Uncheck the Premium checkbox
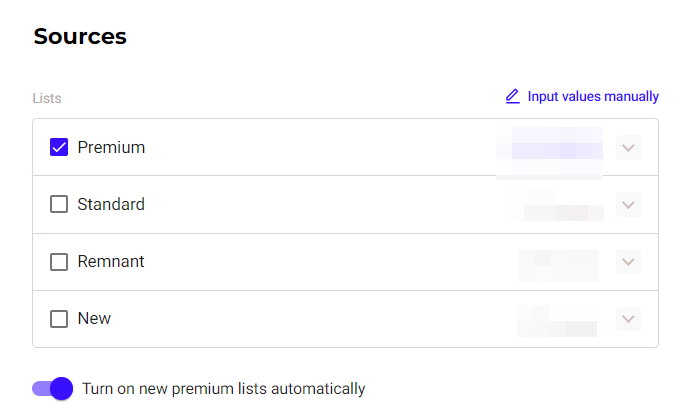The height and width of the screenshot is (417, 691). [59, 147]
